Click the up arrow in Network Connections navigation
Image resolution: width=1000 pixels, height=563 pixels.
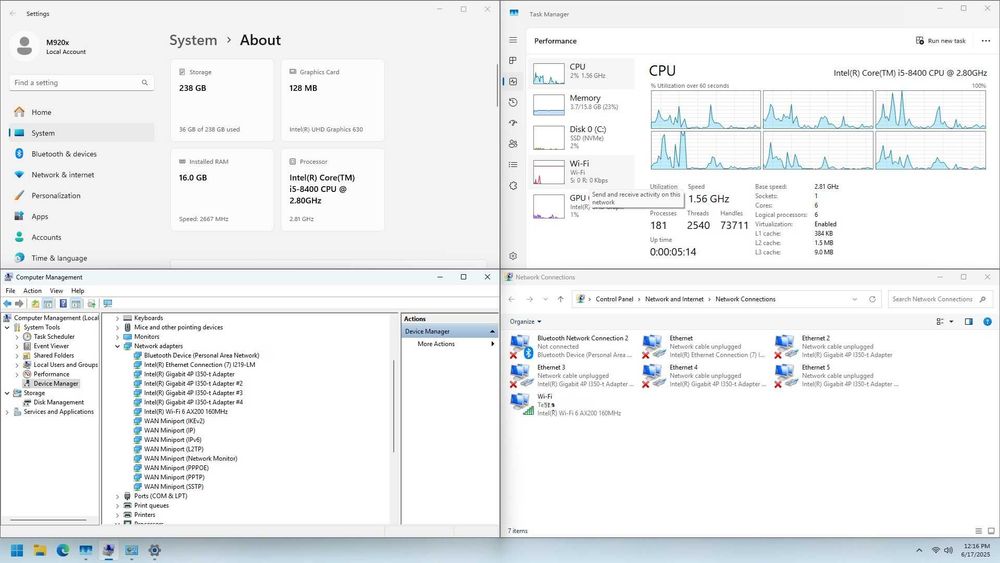click(x=560, y=299)
